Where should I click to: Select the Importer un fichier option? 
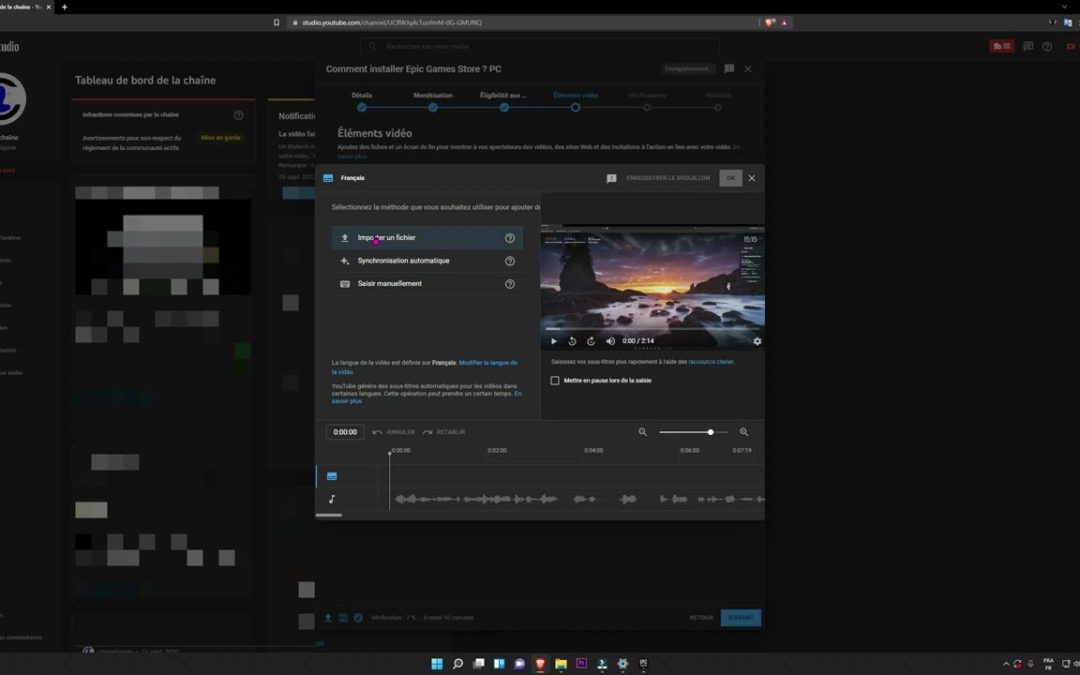coord(426,238)
